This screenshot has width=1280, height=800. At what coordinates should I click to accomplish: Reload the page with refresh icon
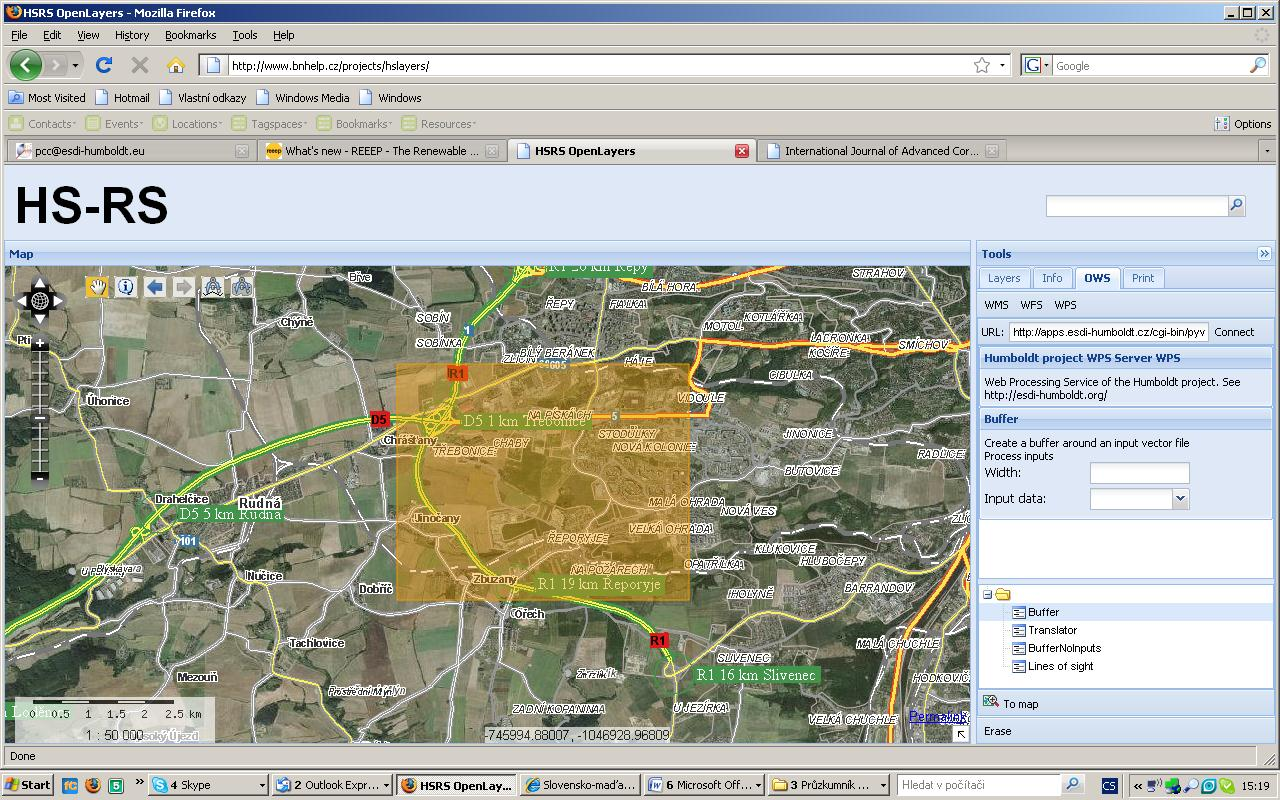[x=103, y=65]
